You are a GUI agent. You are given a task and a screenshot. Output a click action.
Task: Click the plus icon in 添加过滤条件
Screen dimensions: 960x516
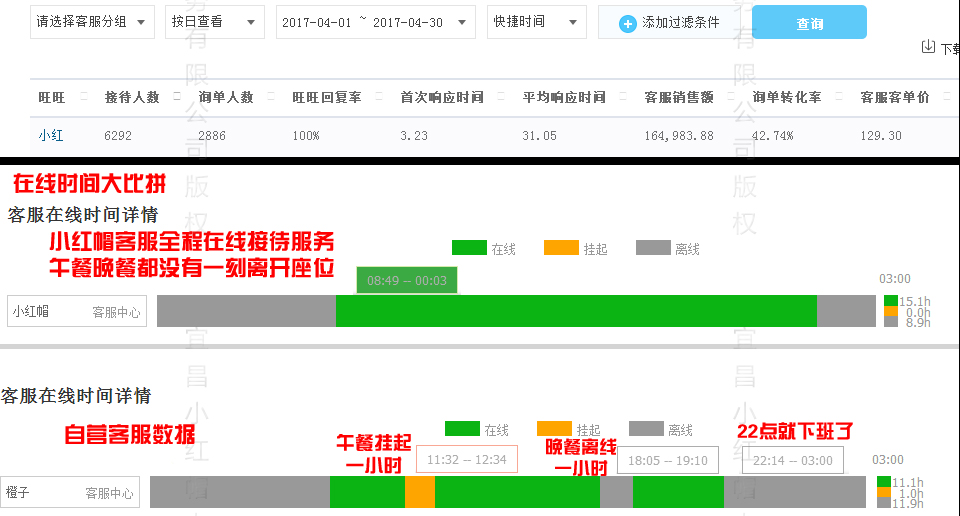click(x=628, y=24)
